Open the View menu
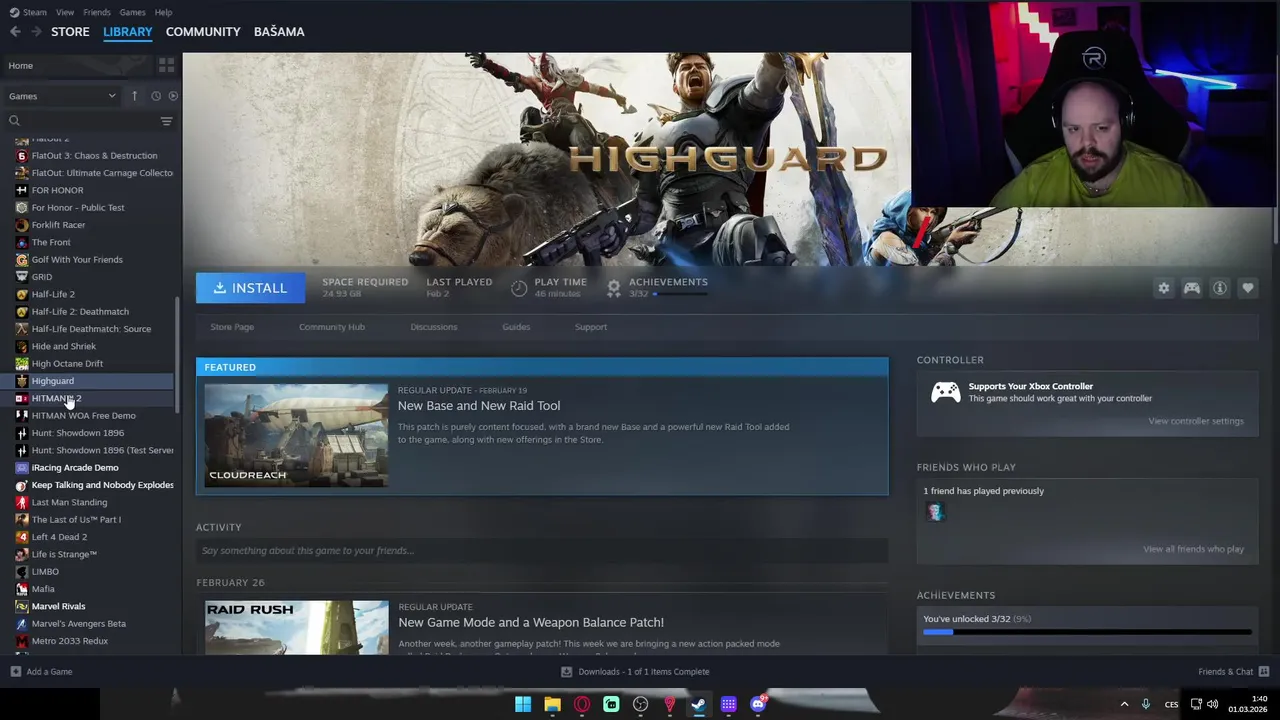Viewport: 1280px width, 720px height. [65, 12]
